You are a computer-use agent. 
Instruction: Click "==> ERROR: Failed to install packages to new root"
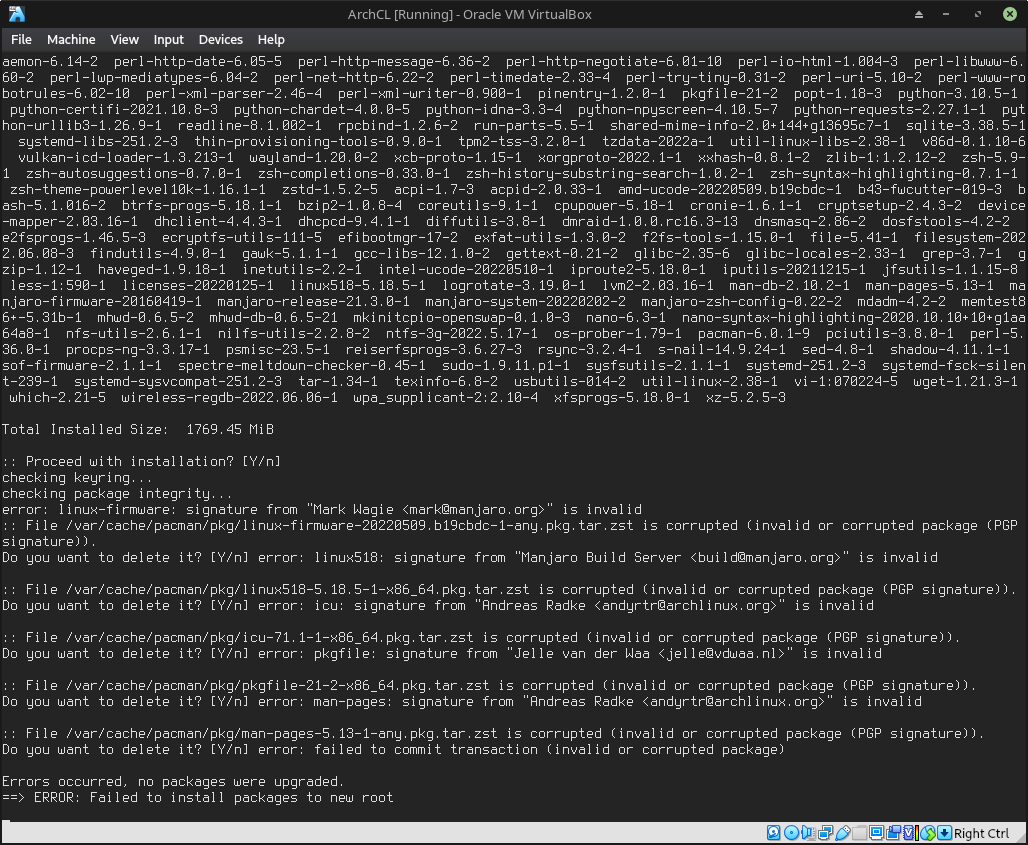coord(197,797)
